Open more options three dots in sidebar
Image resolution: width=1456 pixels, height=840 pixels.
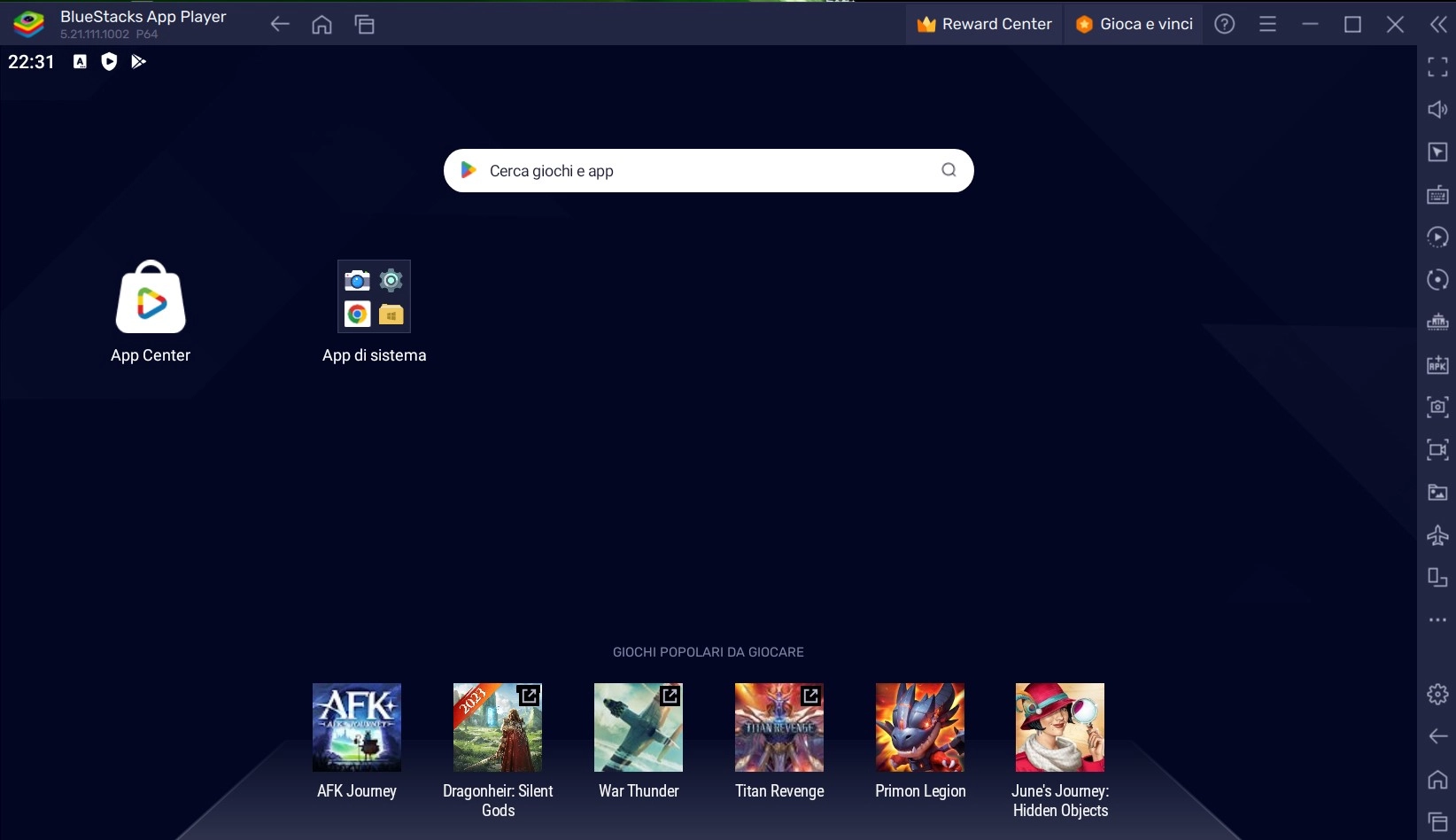1437,620
